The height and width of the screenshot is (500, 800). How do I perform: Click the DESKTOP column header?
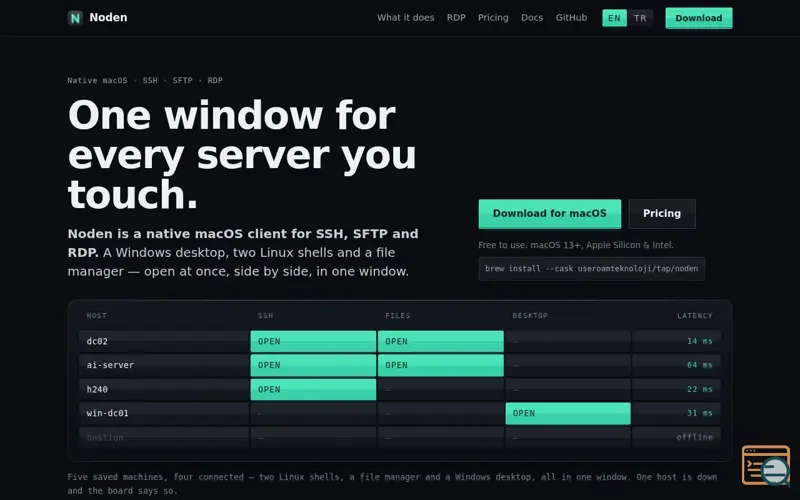pos(530,316)
